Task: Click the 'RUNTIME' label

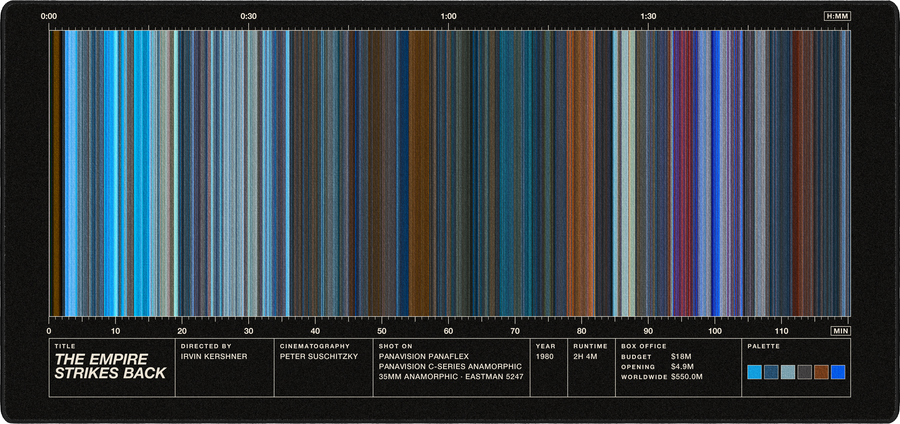Action: pos(590,347)
